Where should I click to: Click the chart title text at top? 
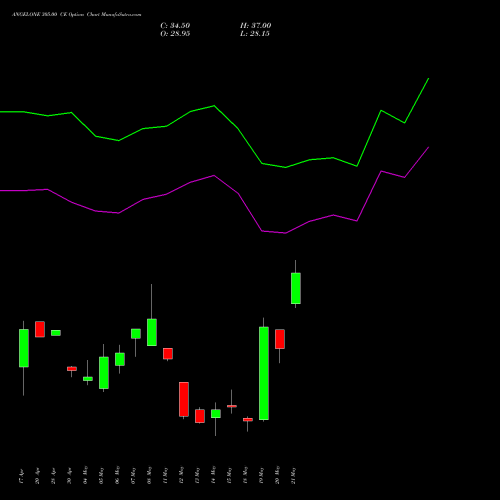[x=77, y=15]
